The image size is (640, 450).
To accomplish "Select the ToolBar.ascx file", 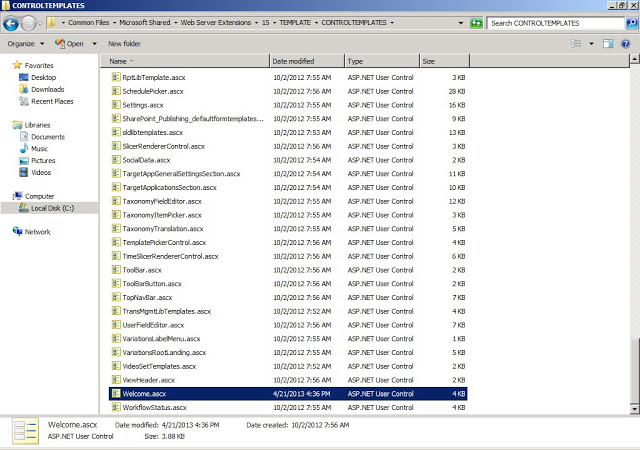I will point(141,270).
